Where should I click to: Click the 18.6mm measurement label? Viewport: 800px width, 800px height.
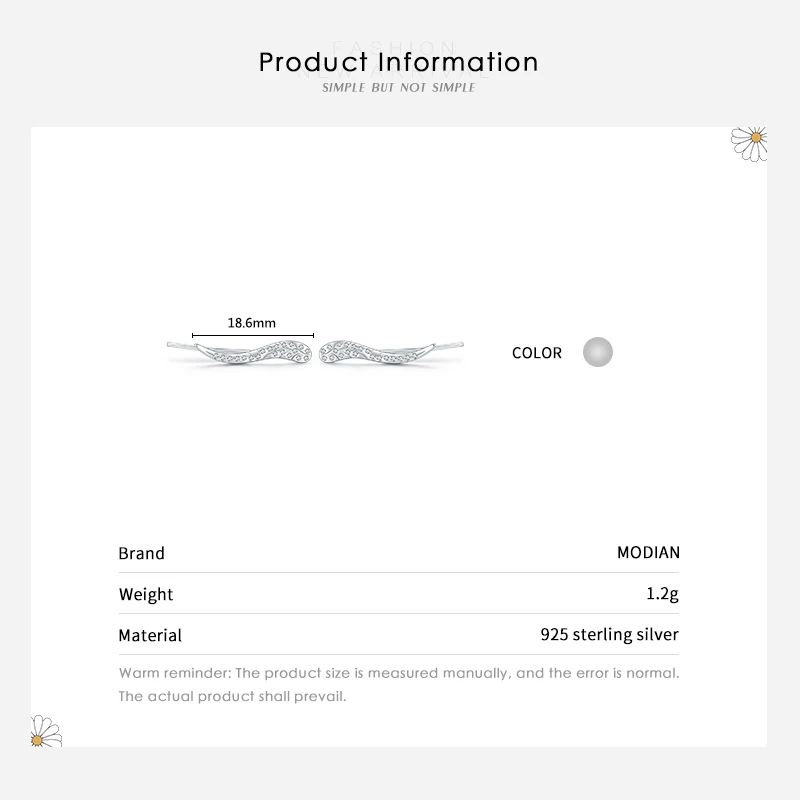coord(252,322)
